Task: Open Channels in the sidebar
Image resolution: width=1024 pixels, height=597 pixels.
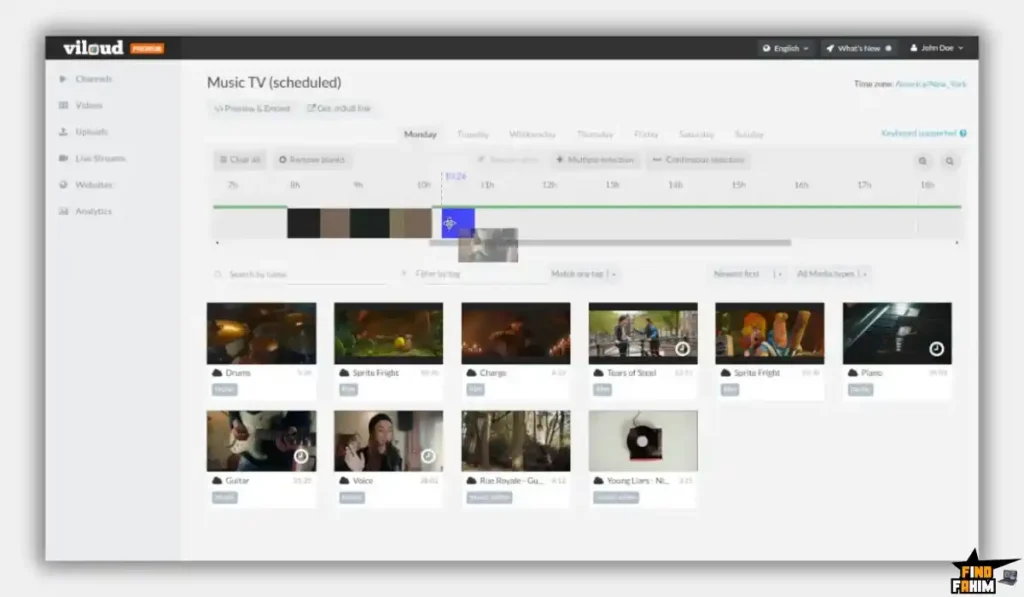Action: pyautogui.click(x=92, y=79)
